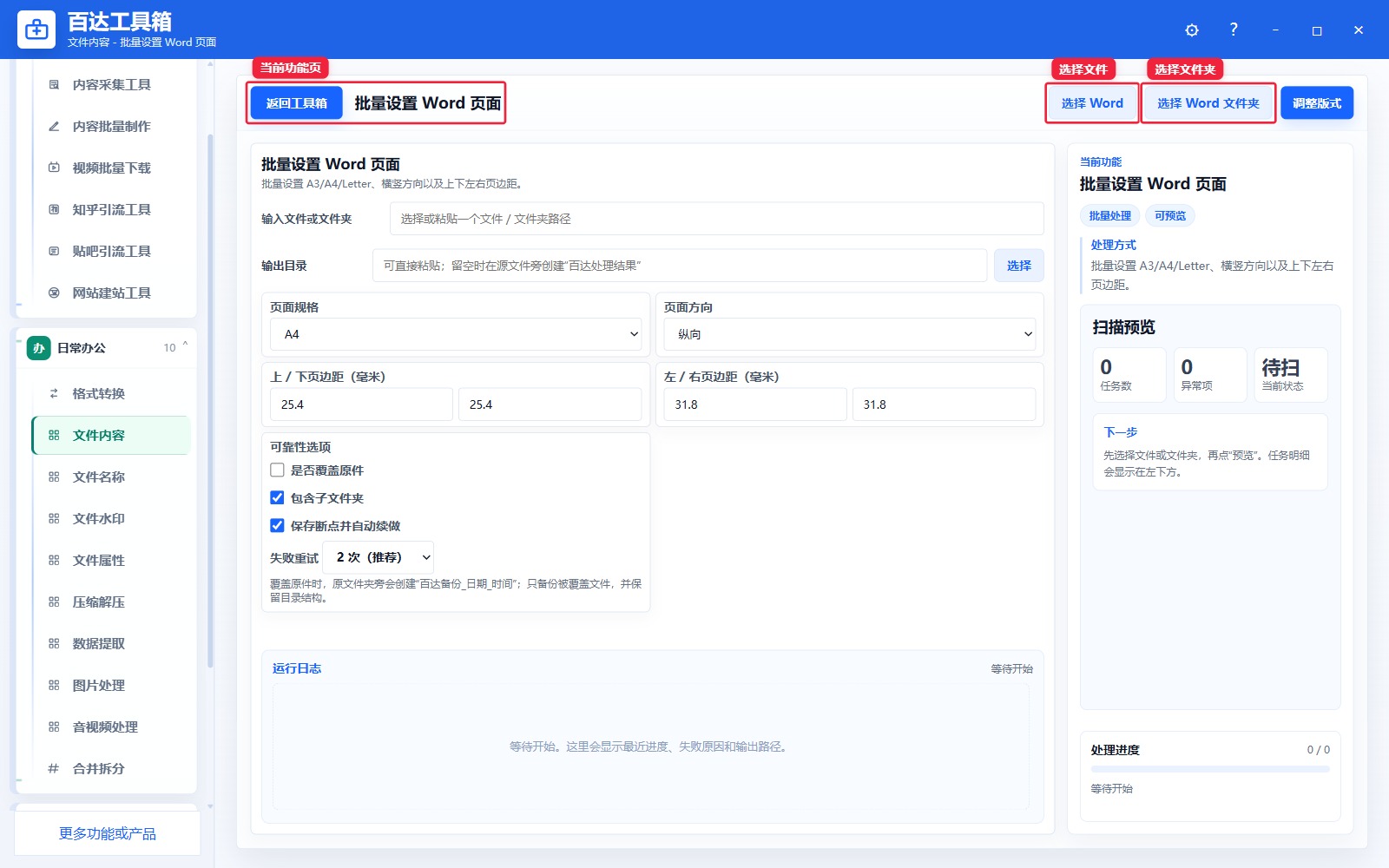Click the 视频批量下载 sidebar icon

point(54,168)
